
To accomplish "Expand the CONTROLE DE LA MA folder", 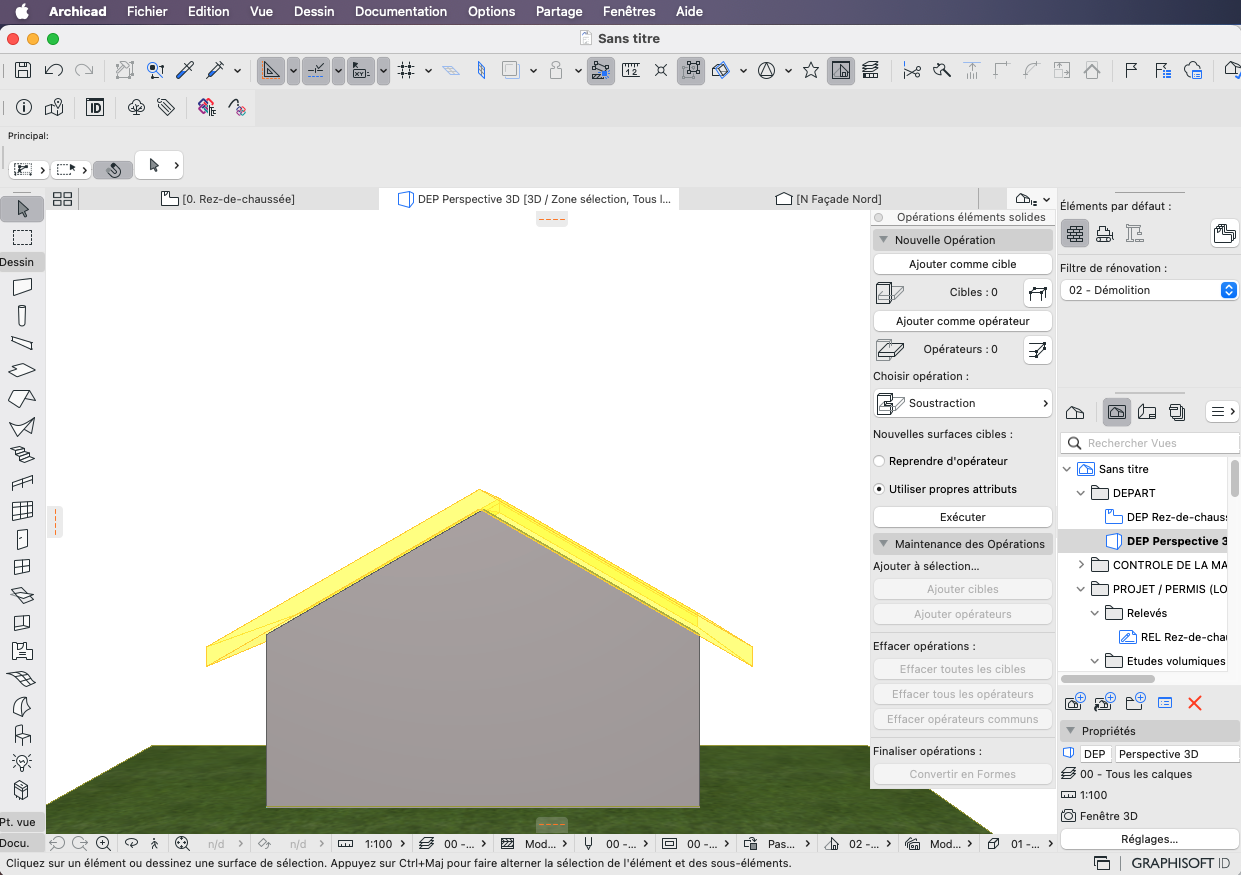I will [1081, 565].
